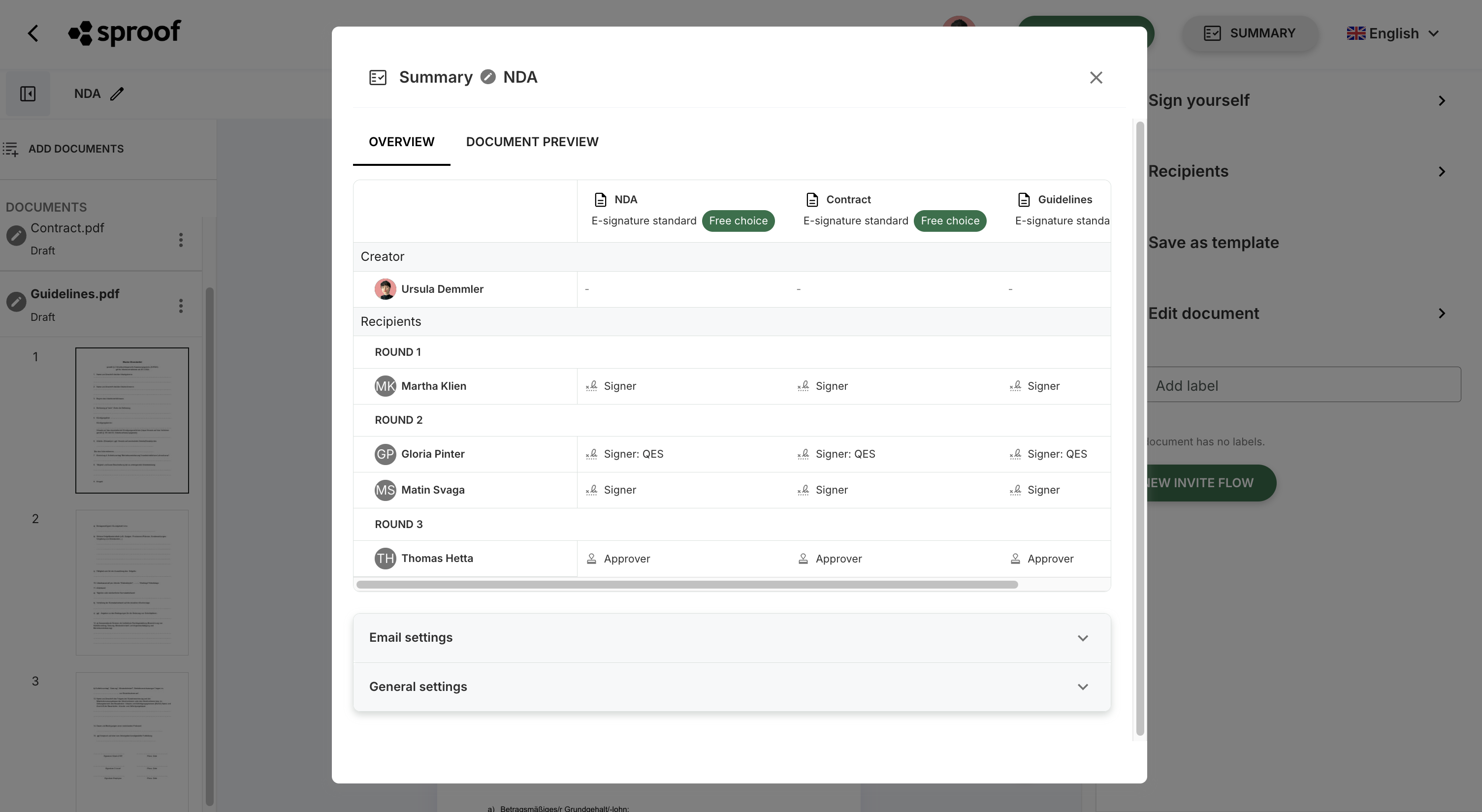Click the name Matin Svaga
This screenshot has height=812, width=1482.
pos(433,490)
